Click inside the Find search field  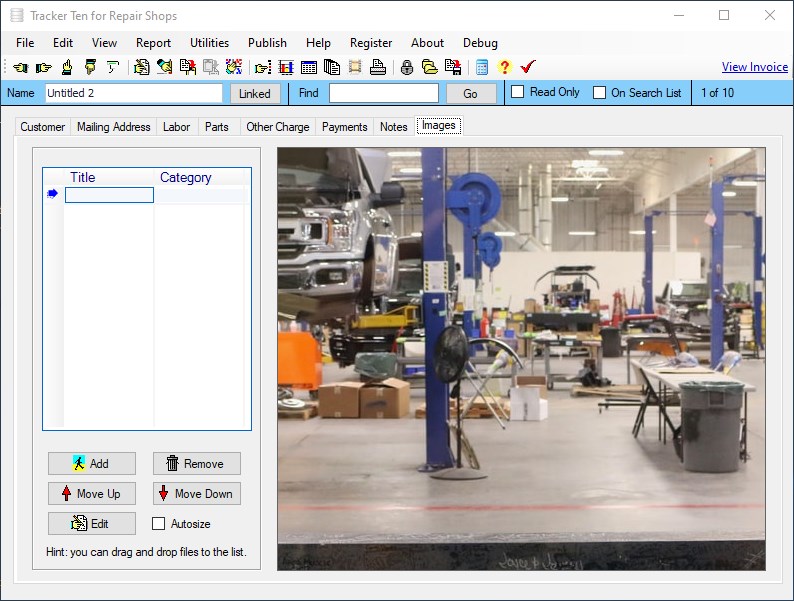click(x=383, y=93)
